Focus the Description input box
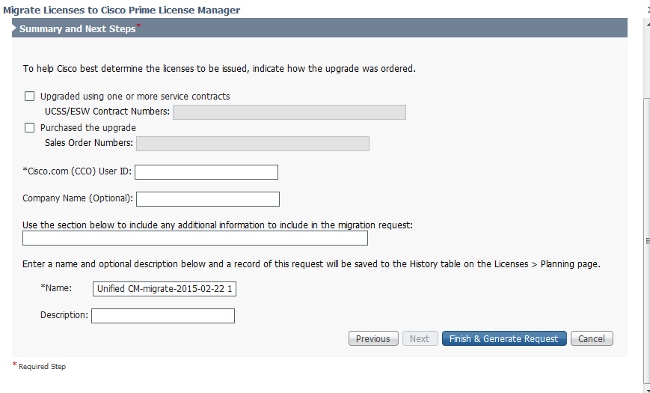Image resolution: width=650 pixels, height=393 pixels. click(163, 315)
